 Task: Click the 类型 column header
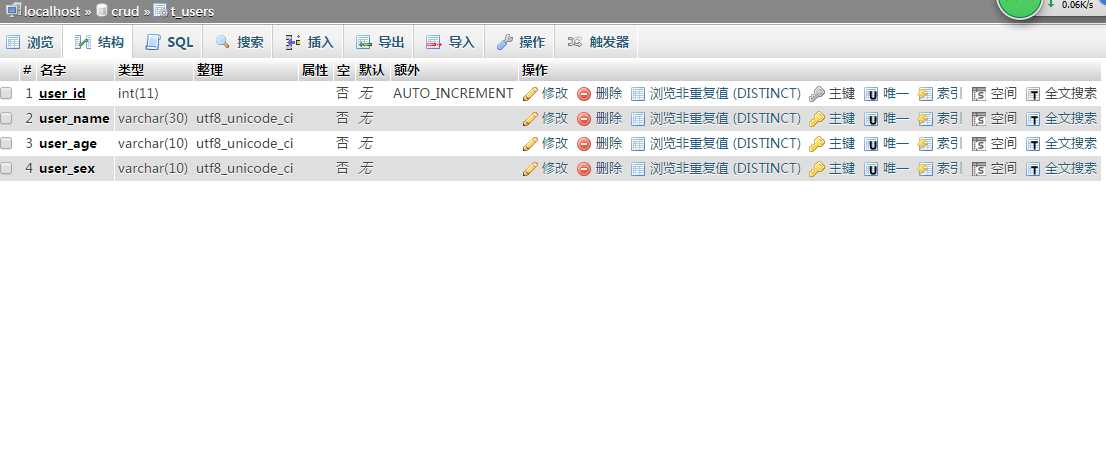click(131, 71)
